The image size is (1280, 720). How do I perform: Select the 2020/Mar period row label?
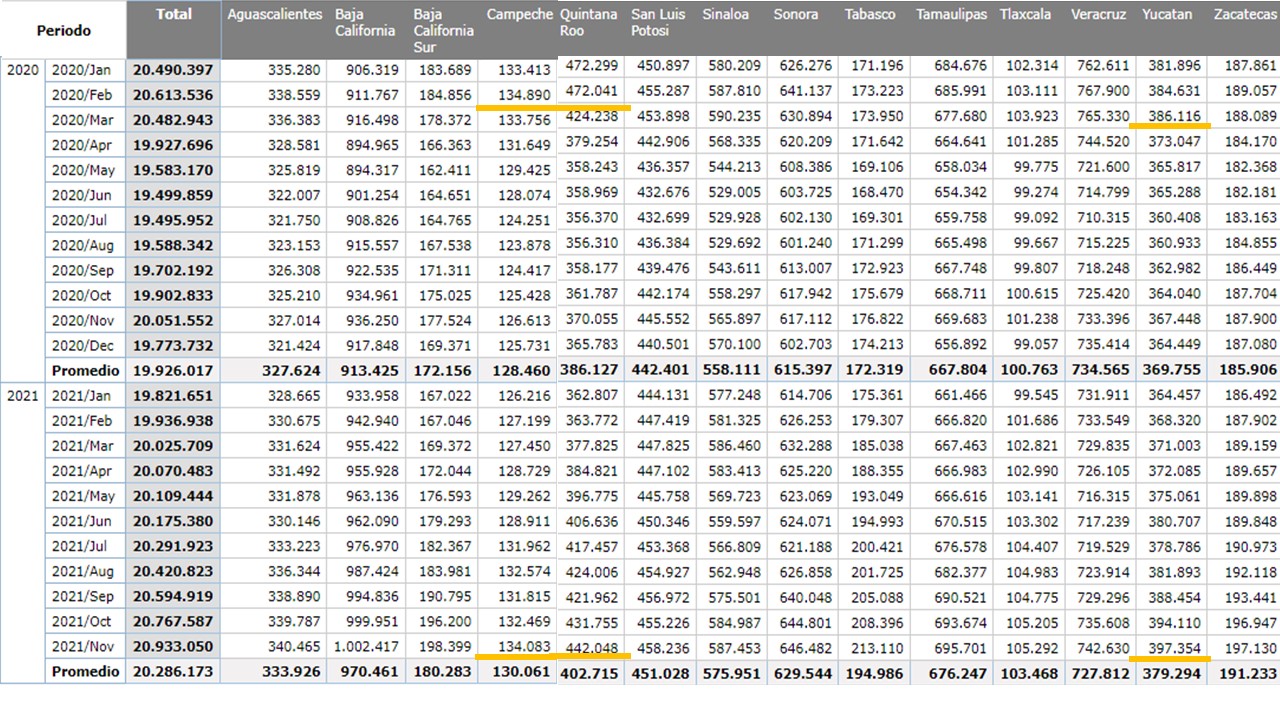click(x=84, y=120)
